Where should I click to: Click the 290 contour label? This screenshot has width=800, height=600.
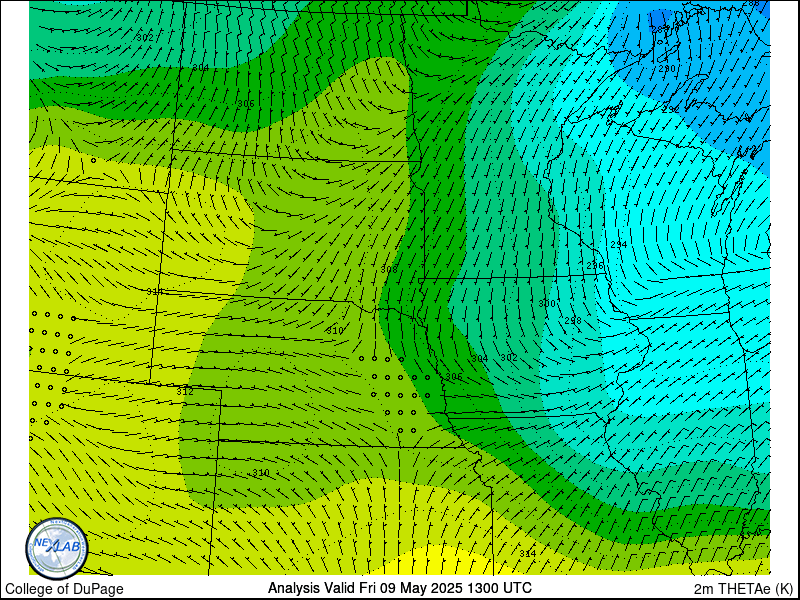667,69
